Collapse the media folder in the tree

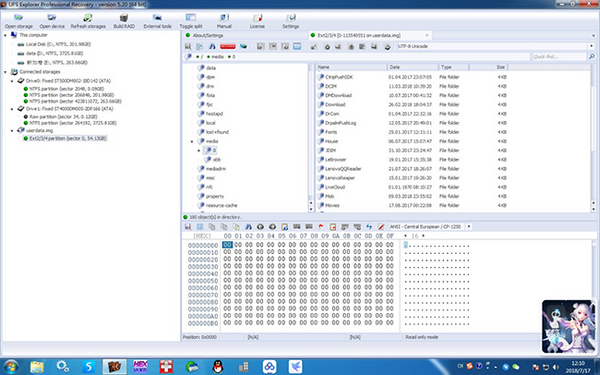tap(192, 142)
